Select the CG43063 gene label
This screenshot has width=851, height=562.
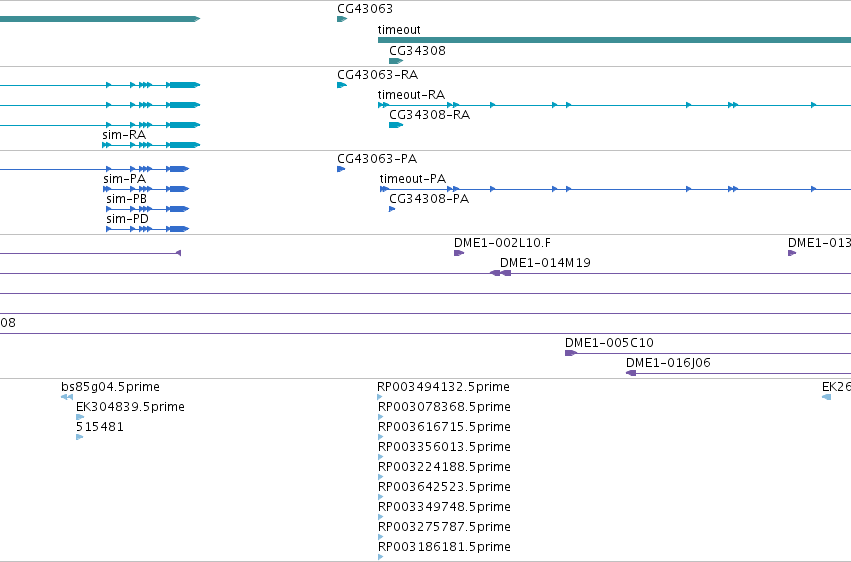(x=365, y=9)
